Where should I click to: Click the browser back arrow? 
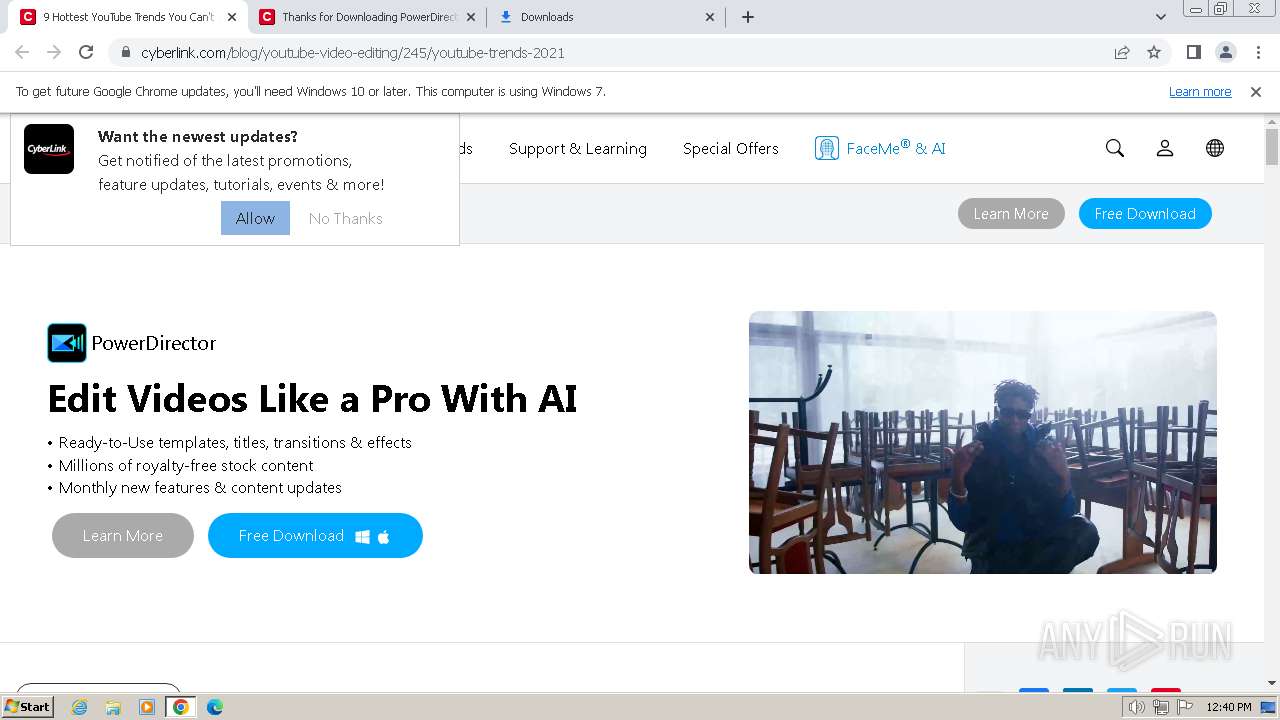click(22, 52)
